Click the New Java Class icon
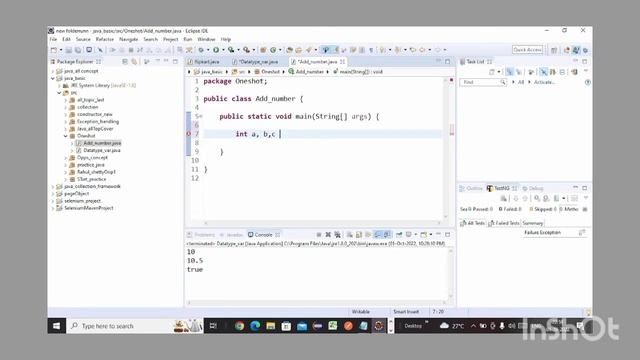Screen dimensions: 640x360 click(x=273, y=50)
